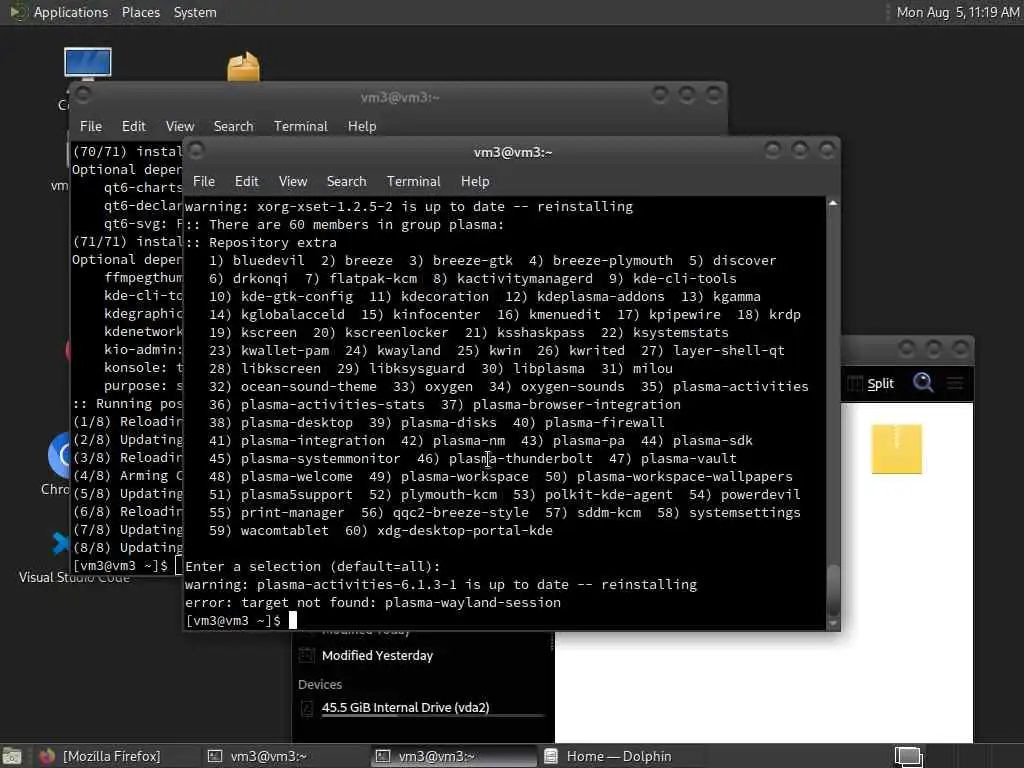Viewport: 1024px width, 768px height.
Task: Click the front terminal scrollbar thumb
Action: pos(833,588)
